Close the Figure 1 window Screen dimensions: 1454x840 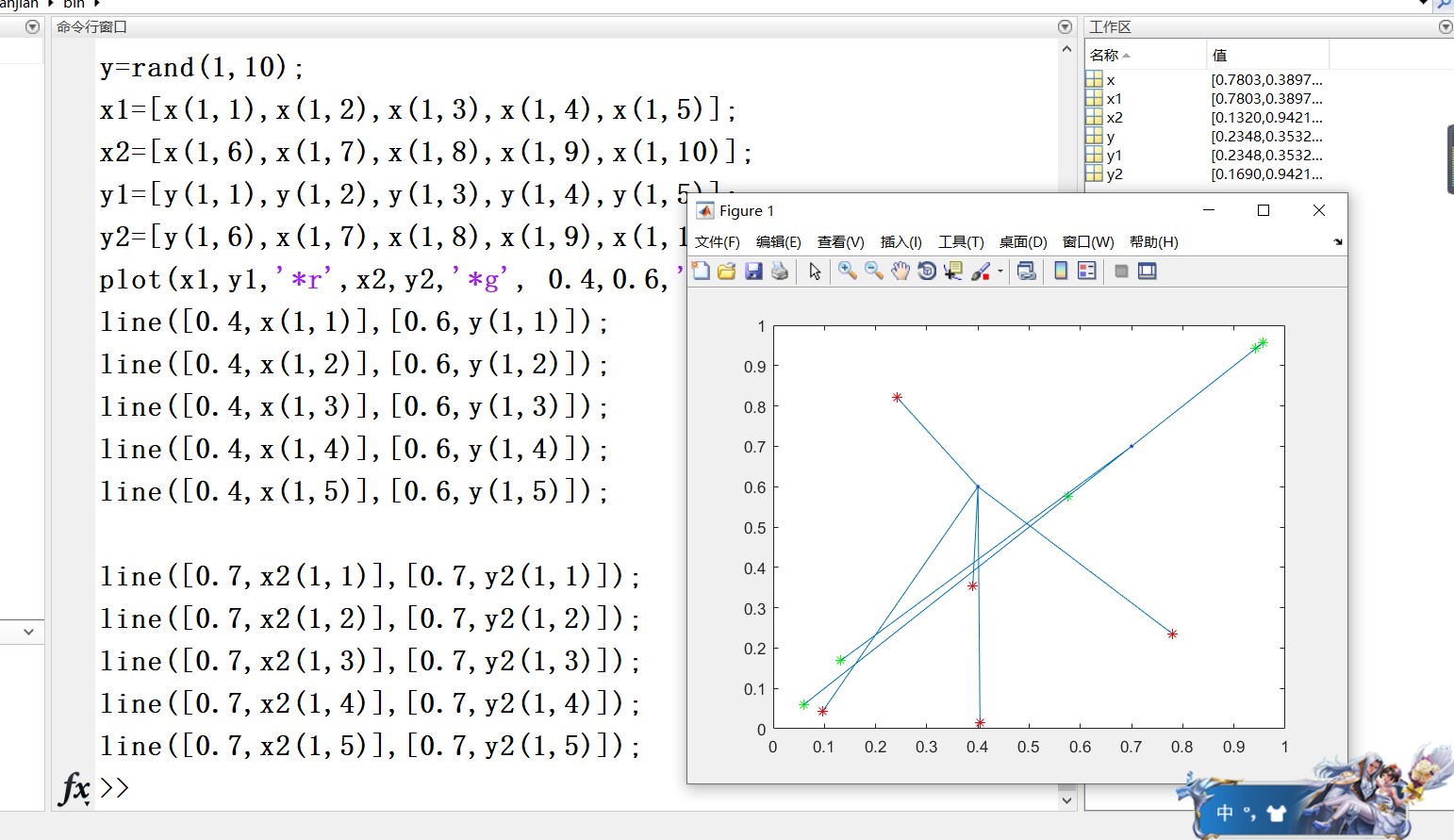coord(1319,210)
